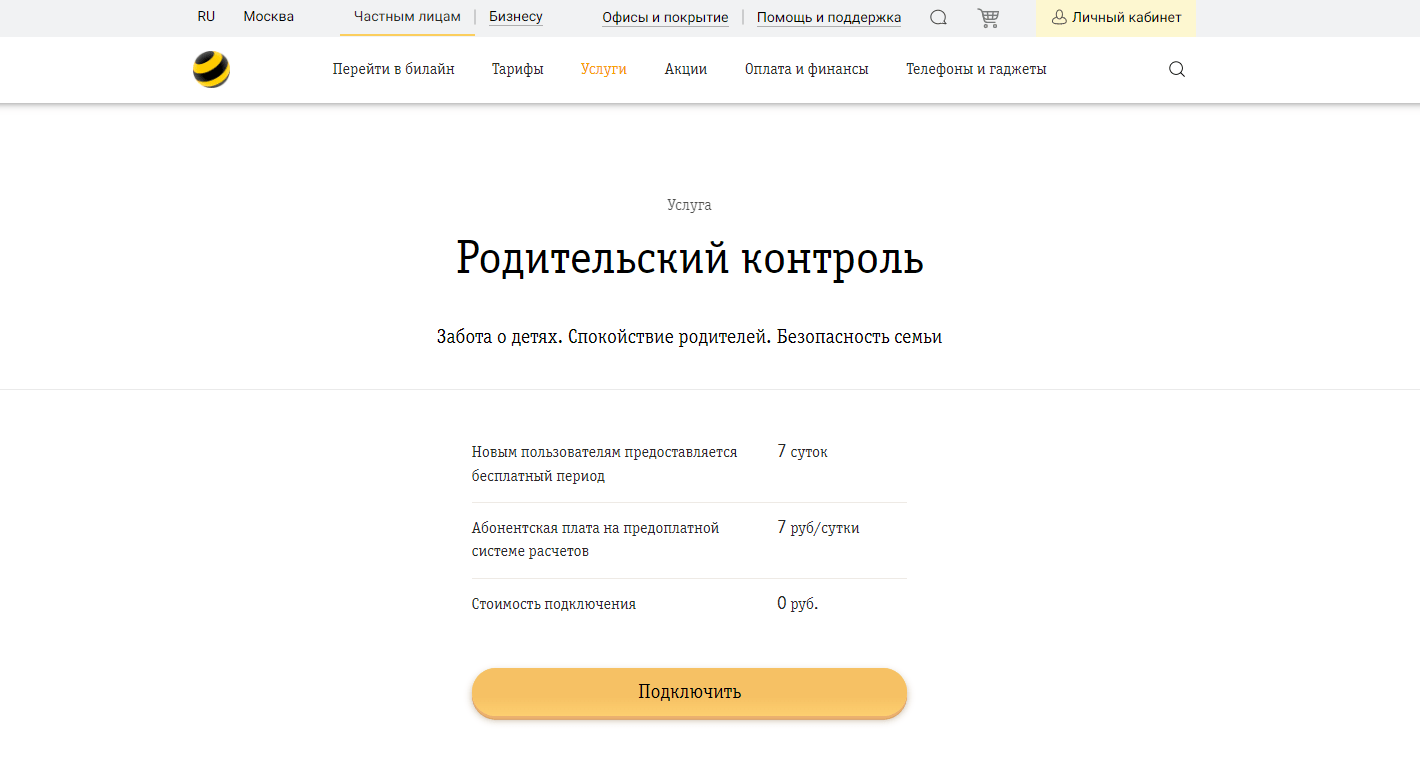
Task: Open the Тарифы menu item
Action: [517, 69]
